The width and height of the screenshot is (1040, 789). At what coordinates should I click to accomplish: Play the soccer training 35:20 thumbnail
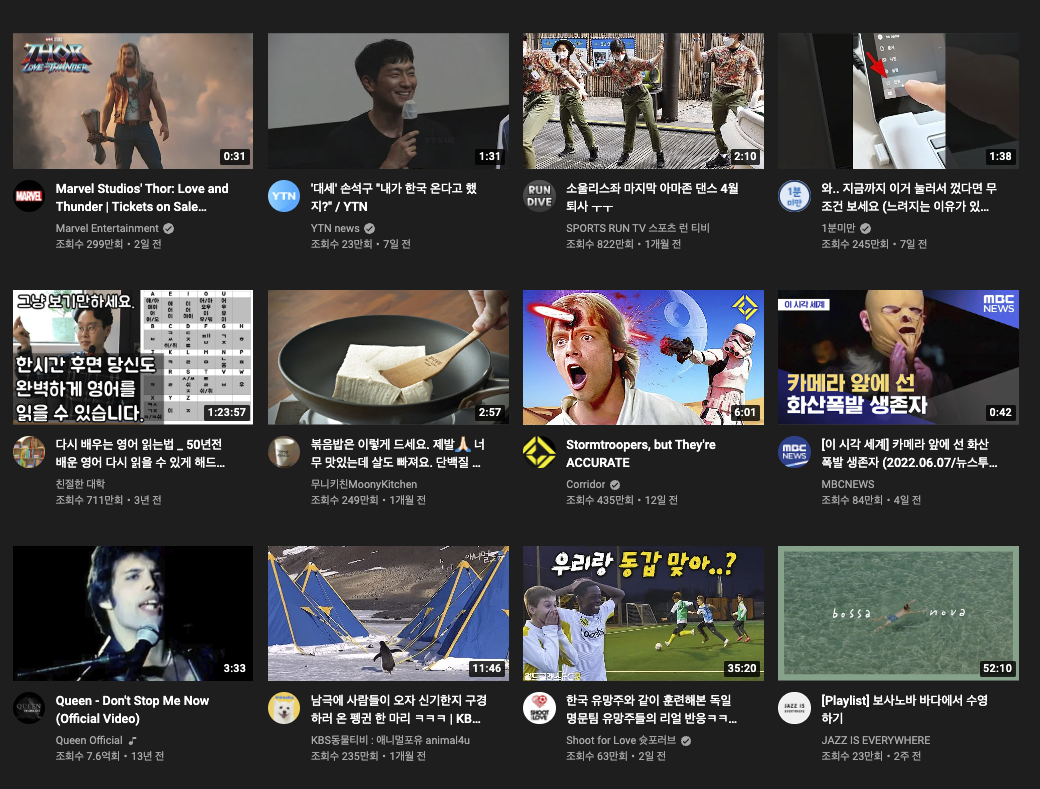pos(643,613)
